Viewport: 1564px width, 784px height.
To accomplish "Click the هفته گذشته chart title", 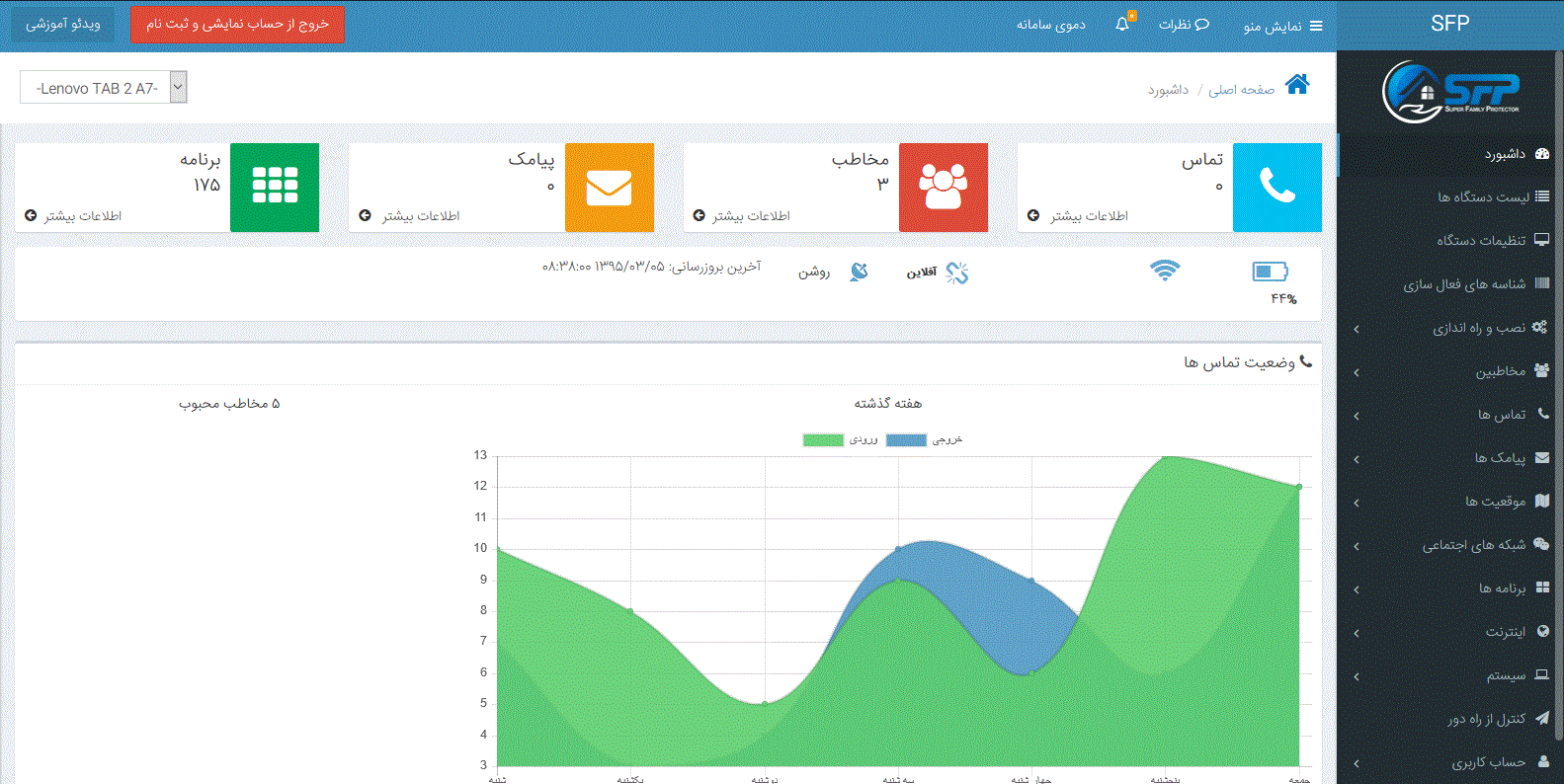I will tap(887, 403).
